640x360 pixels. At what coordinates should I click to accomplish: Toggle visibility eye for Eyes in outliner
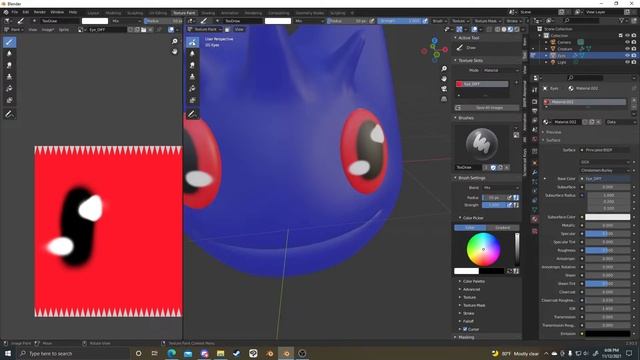(x=627, y=55)
